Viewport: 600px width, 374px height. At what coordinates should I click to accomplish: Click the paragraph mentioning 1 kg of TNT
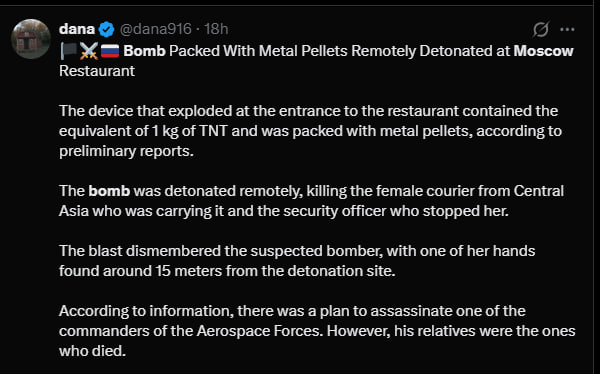click(310, 131)
